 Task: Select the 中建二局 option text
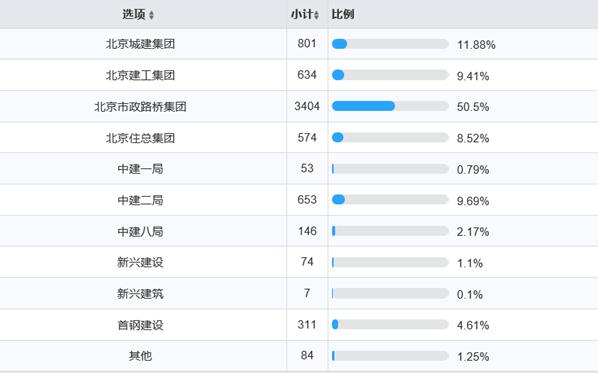point(140,200)
